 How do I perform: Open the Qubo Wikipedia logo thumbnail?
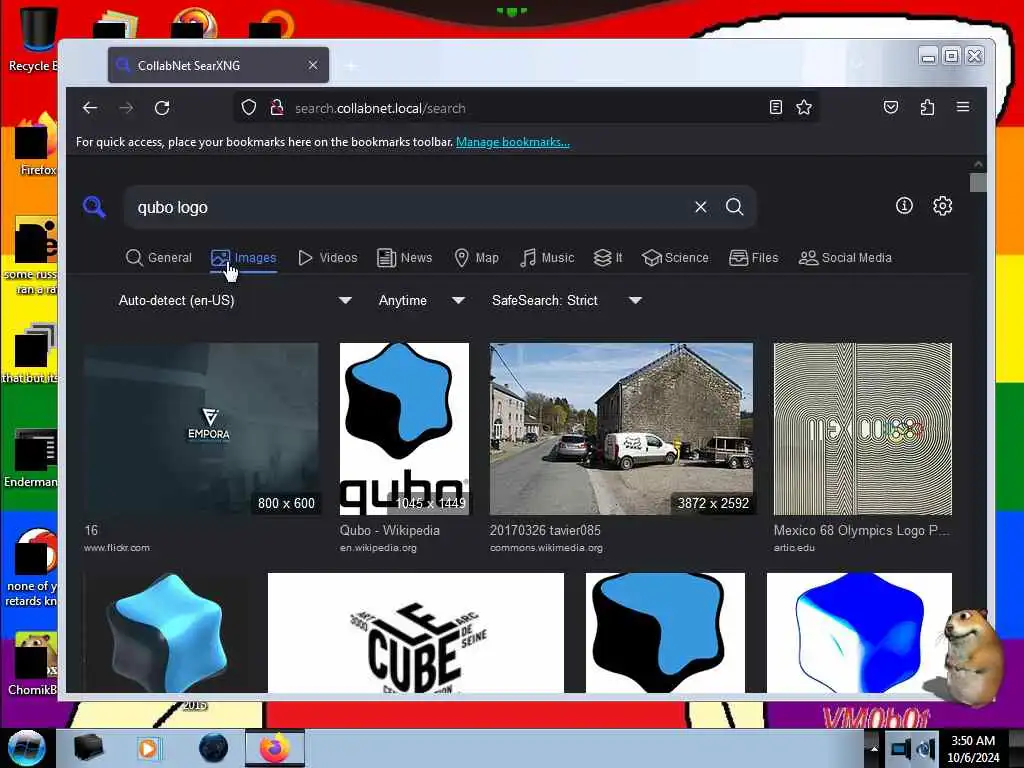click(x=404, y=429)
